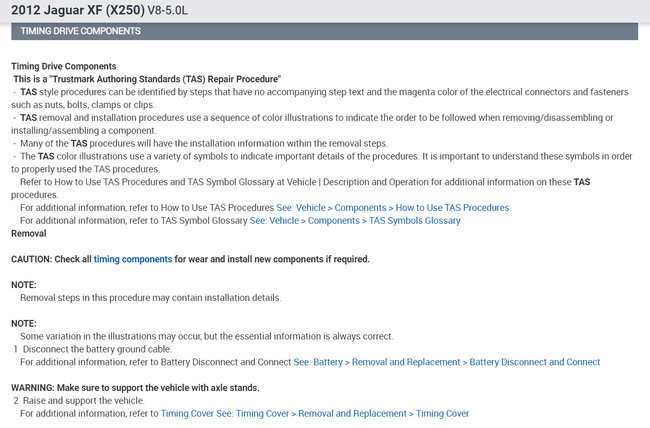This screenshot has width=650, height=428.
Task: Click the WARNING about axle stands
Action: (135, 387)
